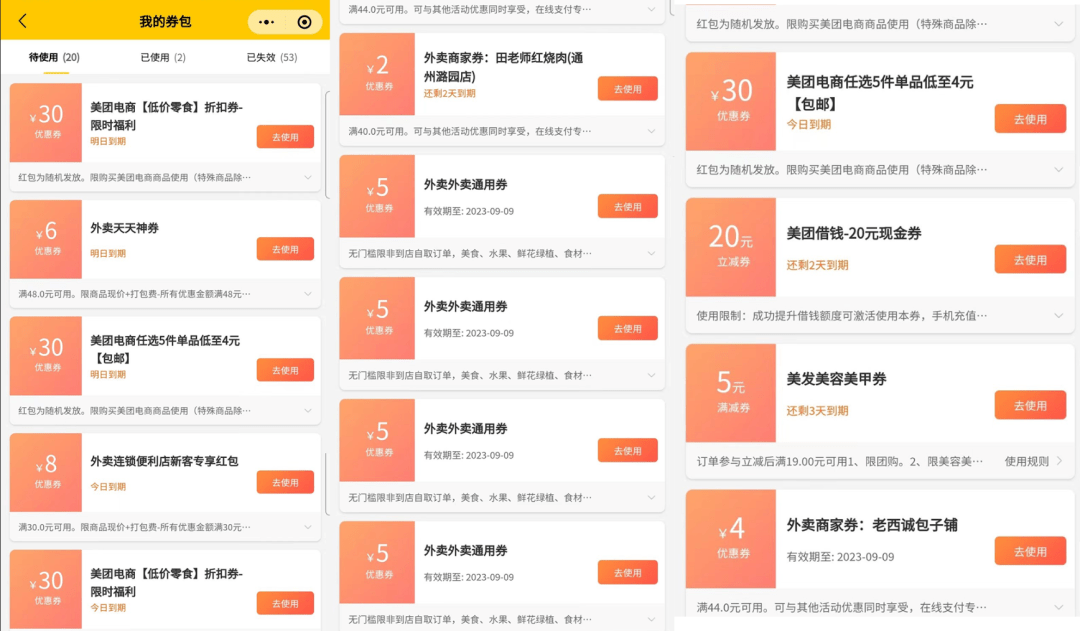Image resolution: width=1080 pixels, height=631 pixels.
Task: Tap the ¥2 badge for 田老师红烧肉 coupon
Action: click(x=377, y=74)
